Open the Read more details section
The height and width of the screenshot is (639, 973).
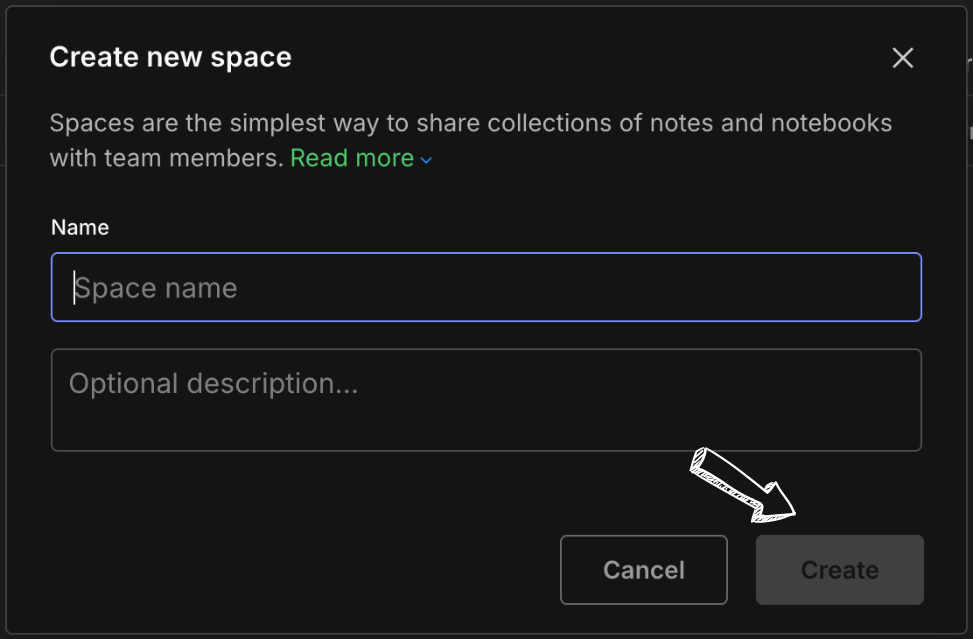tap(352, 158)
